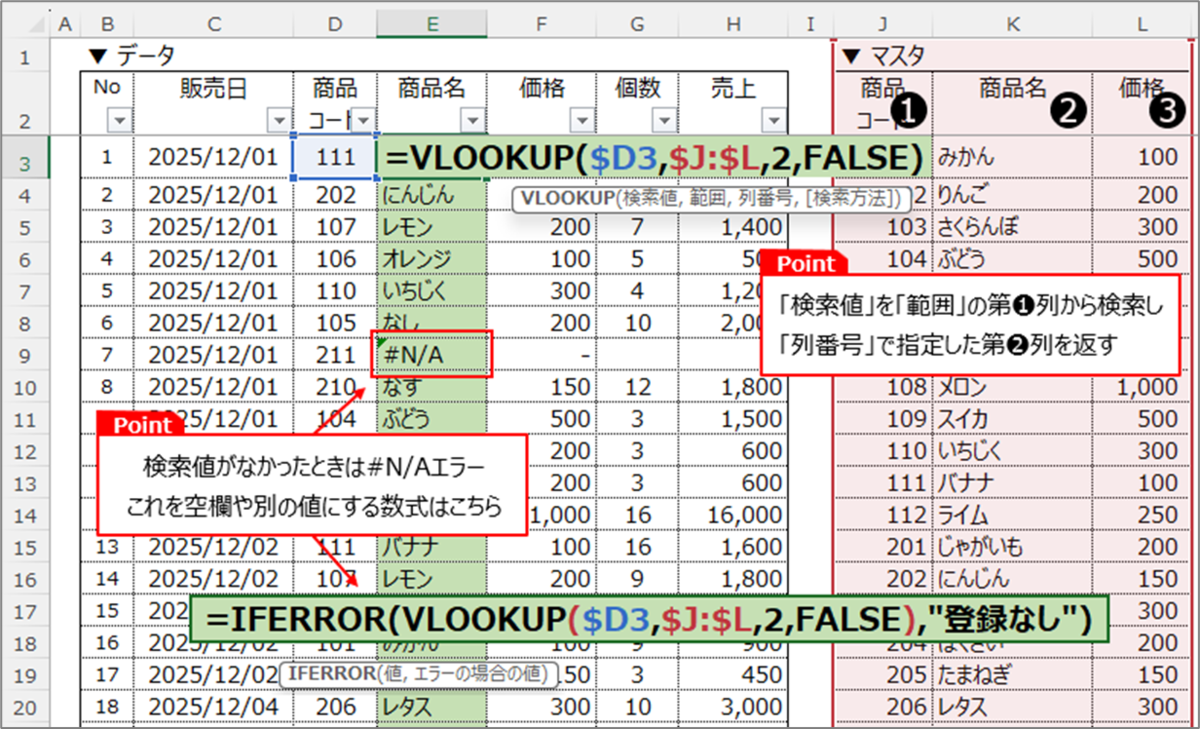
Task: Open the 売上 filter dropdown
Action: (775, 122)
